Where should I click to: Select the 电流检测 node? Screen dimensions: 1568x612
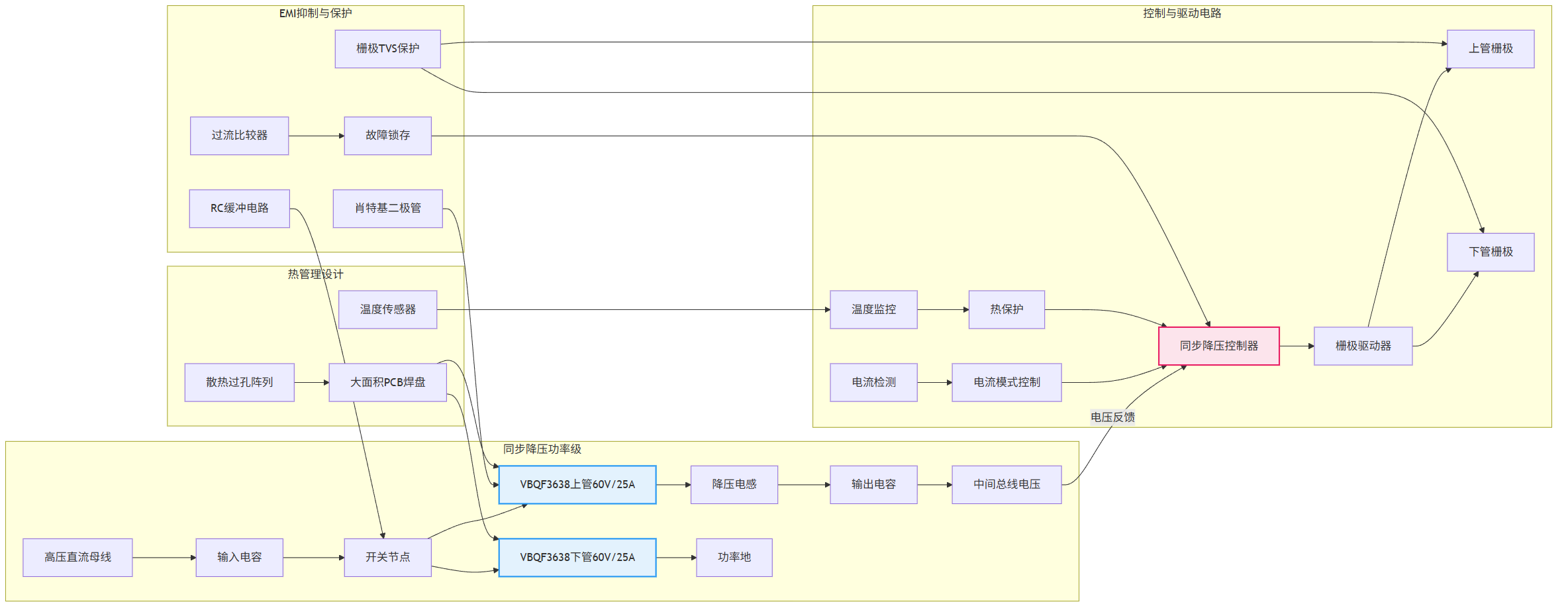click(874, 383)
